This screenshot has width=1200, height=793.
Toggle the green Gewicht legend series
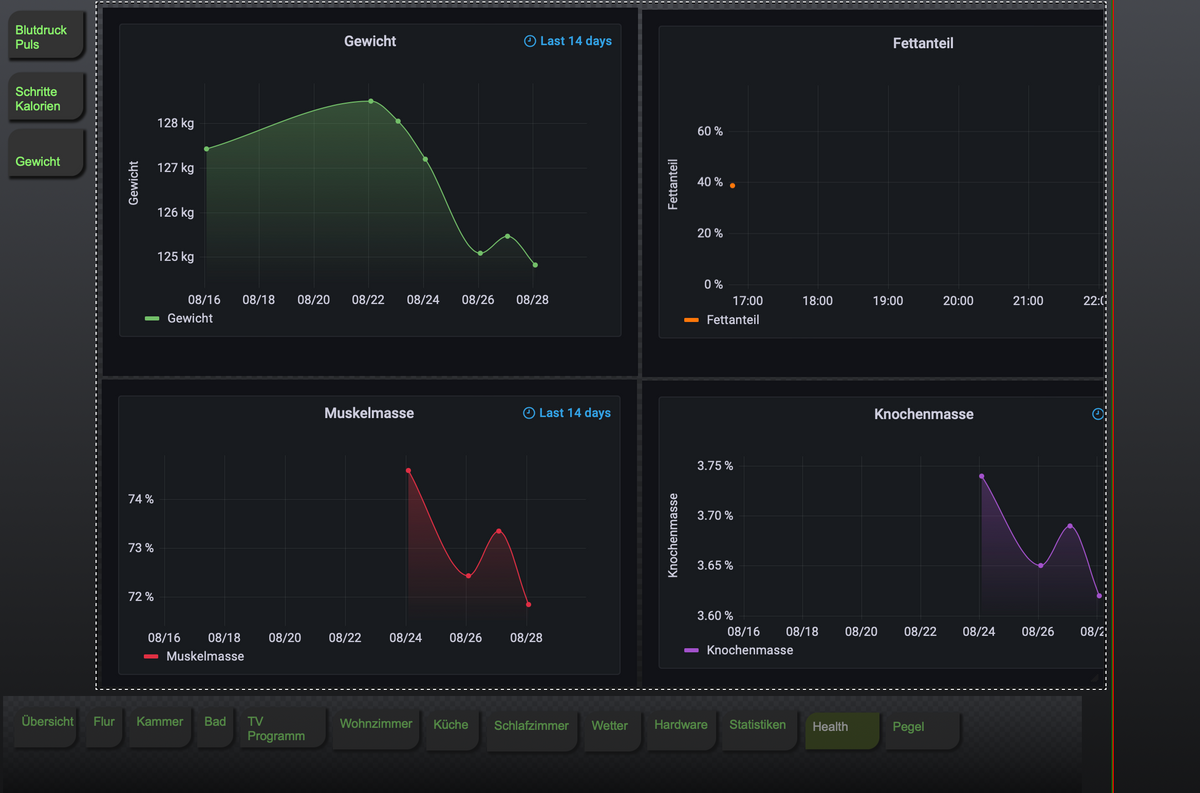click(179, 318)
